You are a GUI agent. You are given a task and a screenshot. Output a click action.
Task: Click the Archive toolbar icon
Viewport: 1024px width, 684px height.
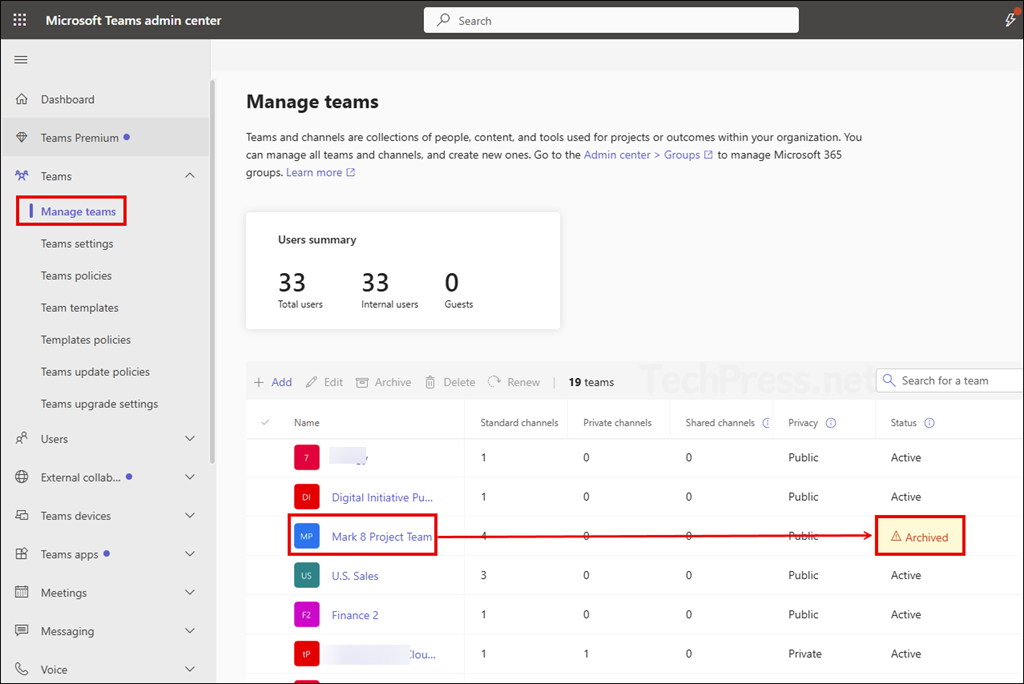(x=383, y=381)
